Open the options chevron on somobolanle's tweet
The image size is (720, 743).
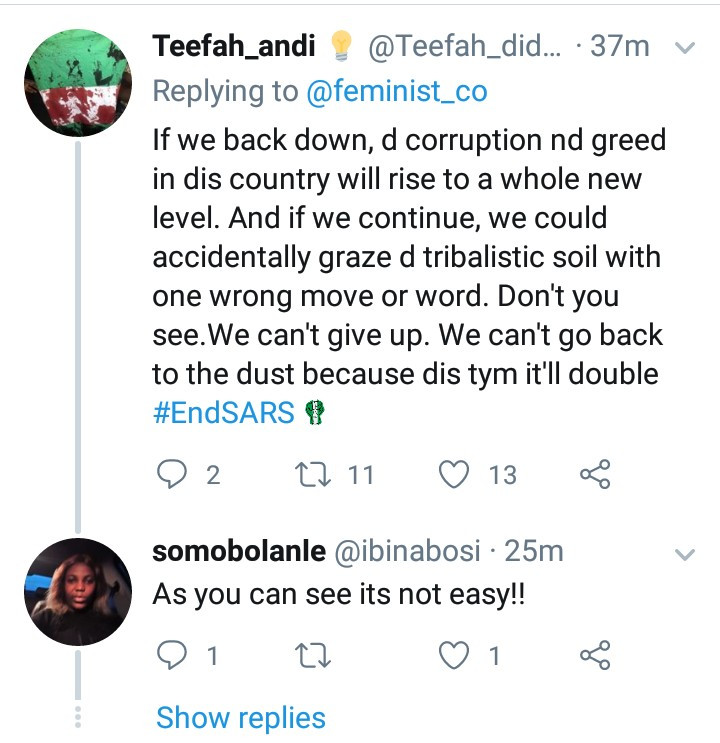point(686,553)
